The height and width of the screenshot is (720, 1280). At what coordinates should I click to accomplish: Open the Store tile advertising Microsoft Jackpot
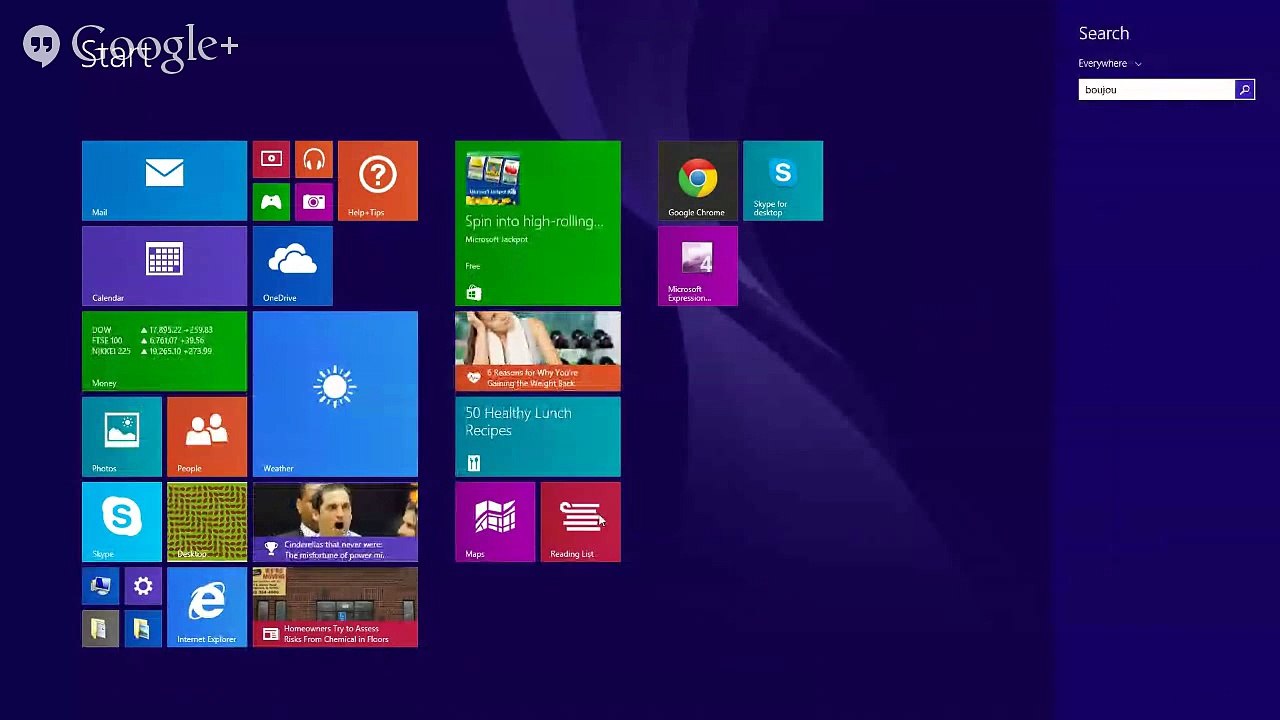(538, 223)
